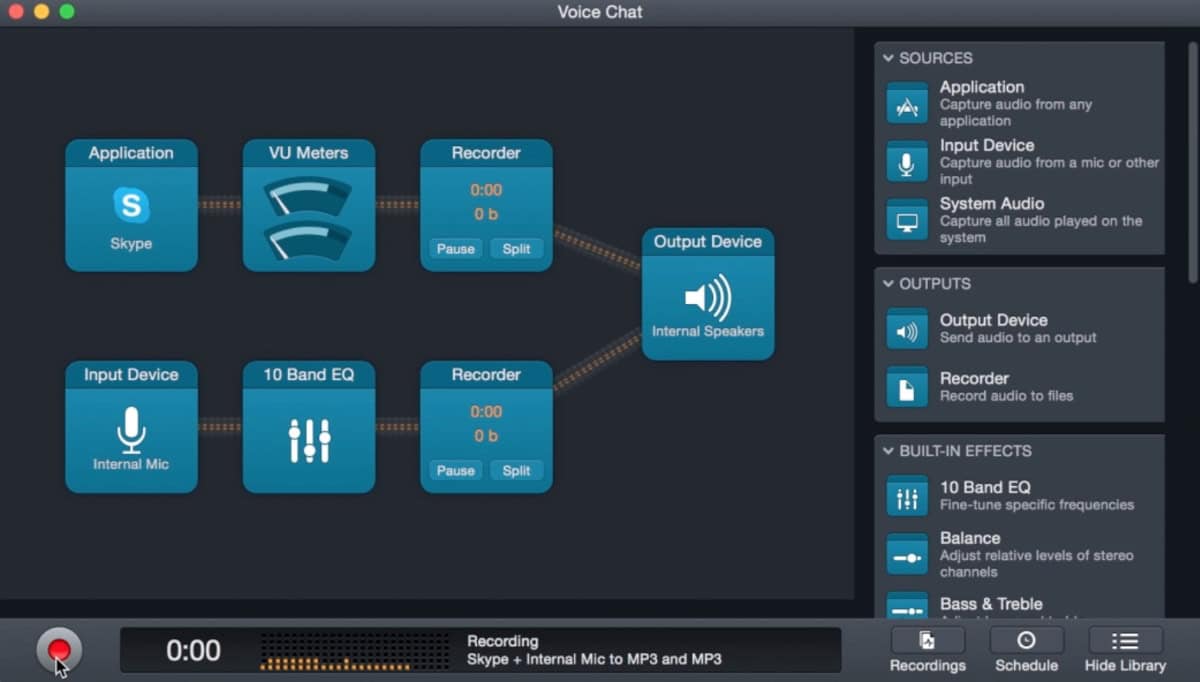The height and width of the screenshot is (682, 1200).
Task: Click the 'Recording' status label
Action: [x=502, y=641]
